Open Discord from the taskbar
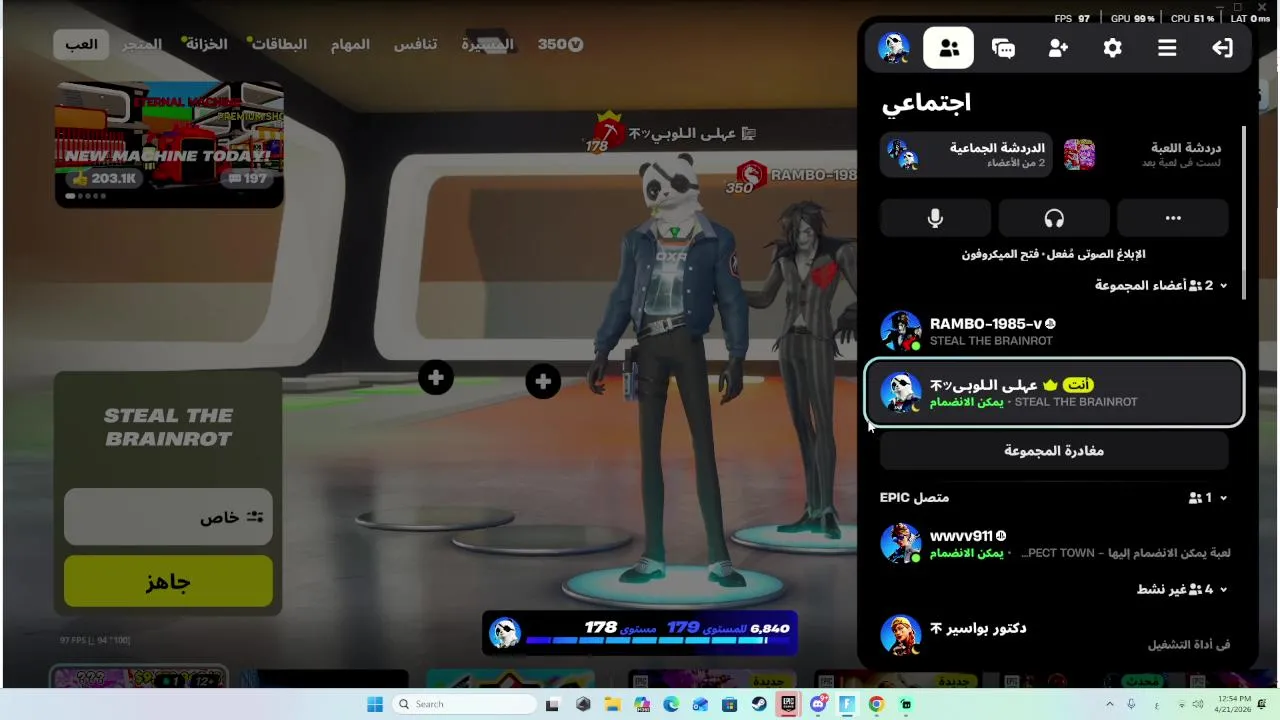 (x=818, y=704)
